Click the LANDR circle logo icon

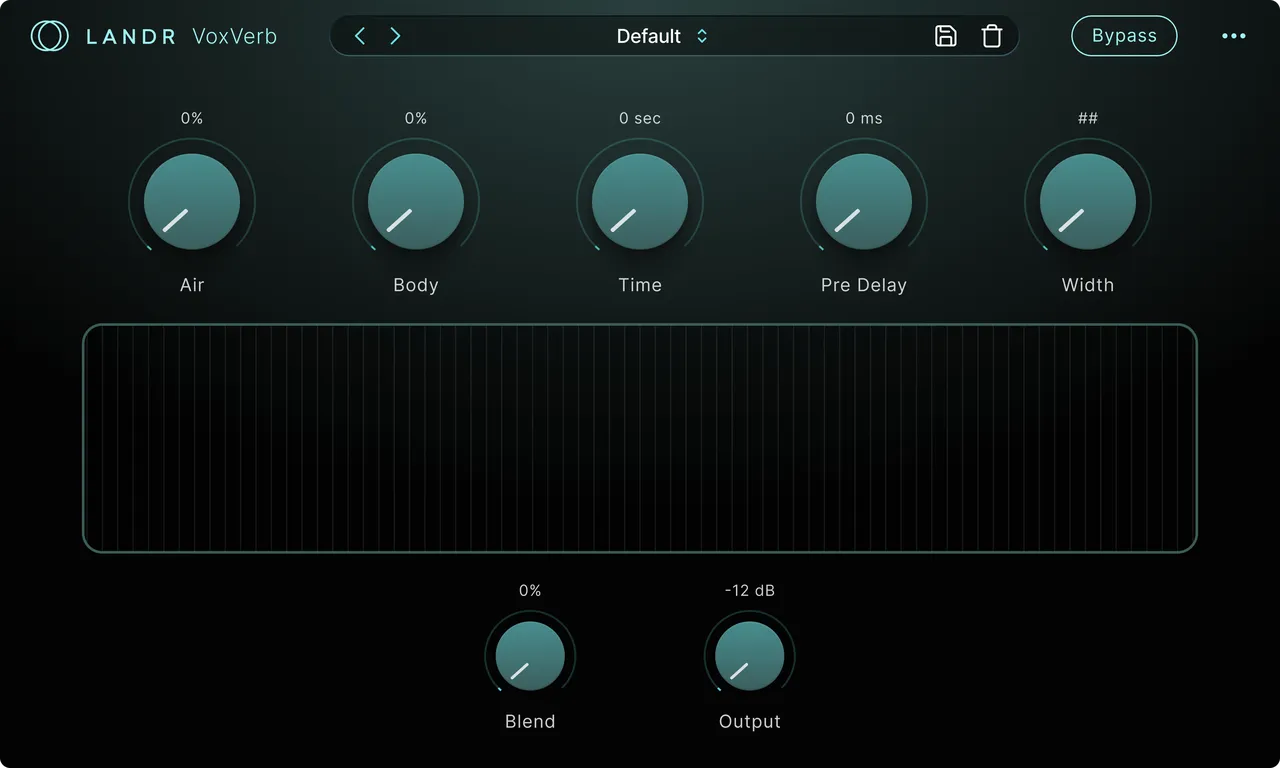[50, 36]
